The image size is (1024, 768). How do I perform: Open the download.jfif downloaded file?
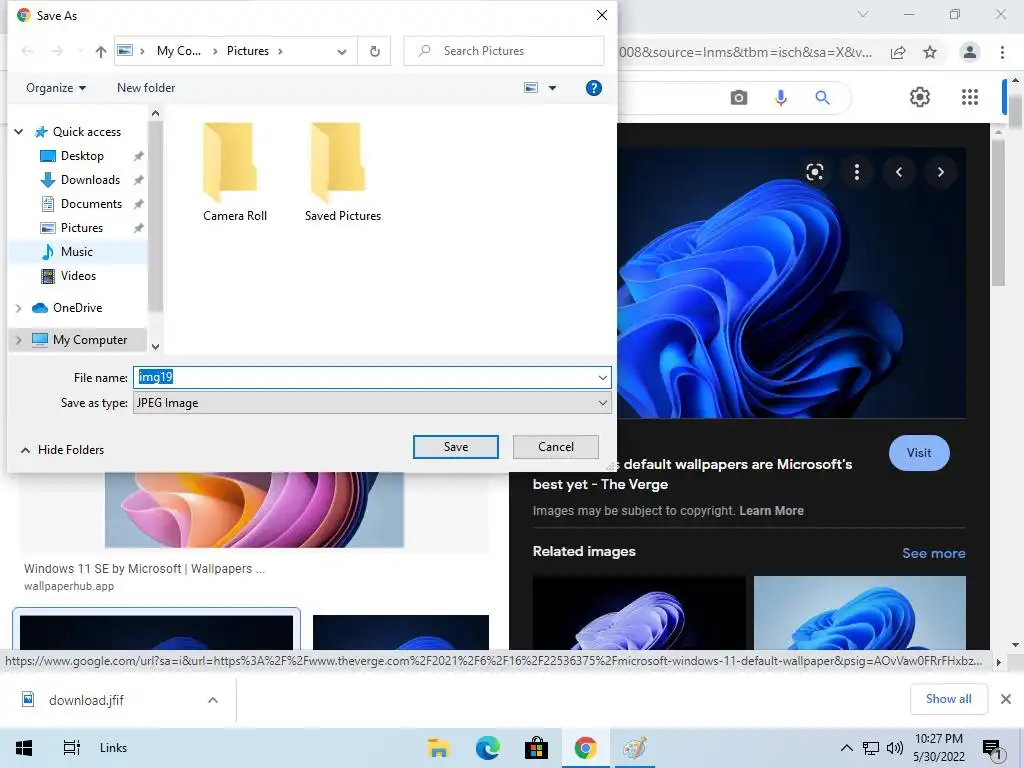(x=85, y=700)
